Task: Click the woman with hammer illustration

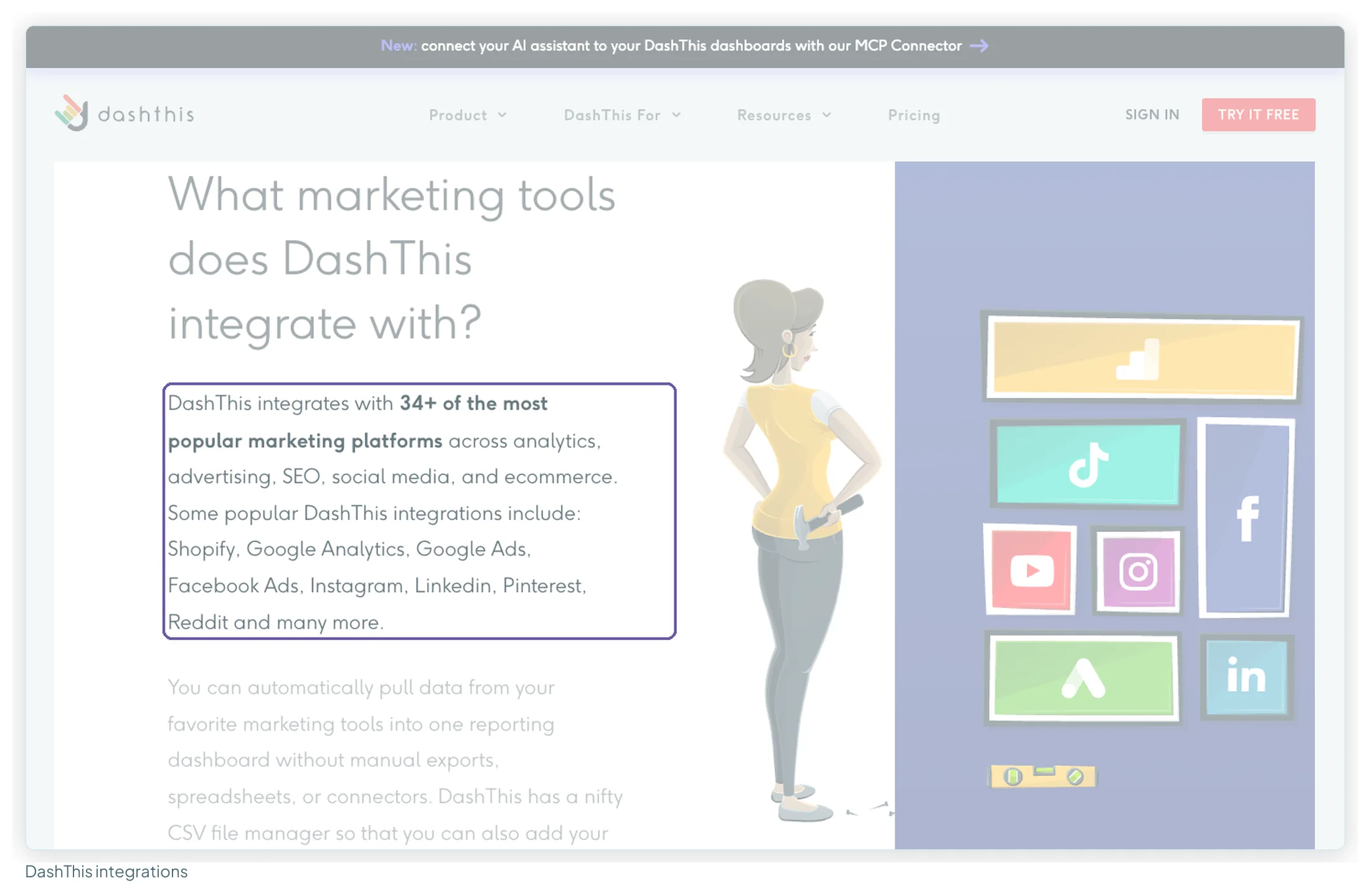Action: point(802,549)
